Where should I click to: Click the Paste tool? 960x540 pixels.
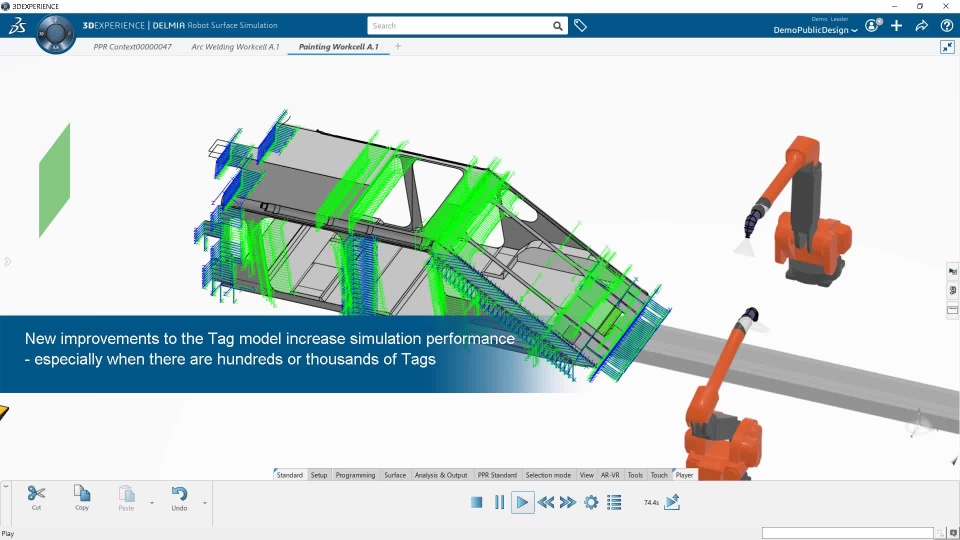click(x=126, y=498)
